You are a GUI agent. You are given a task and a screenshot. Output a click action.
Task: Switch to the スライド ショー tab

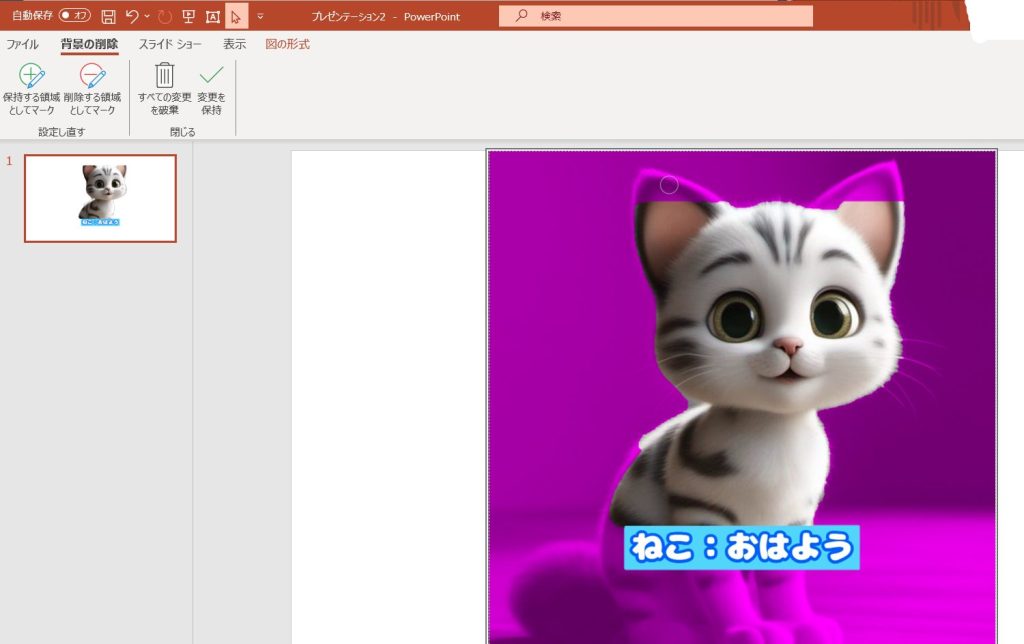click(x=170, y=44)
